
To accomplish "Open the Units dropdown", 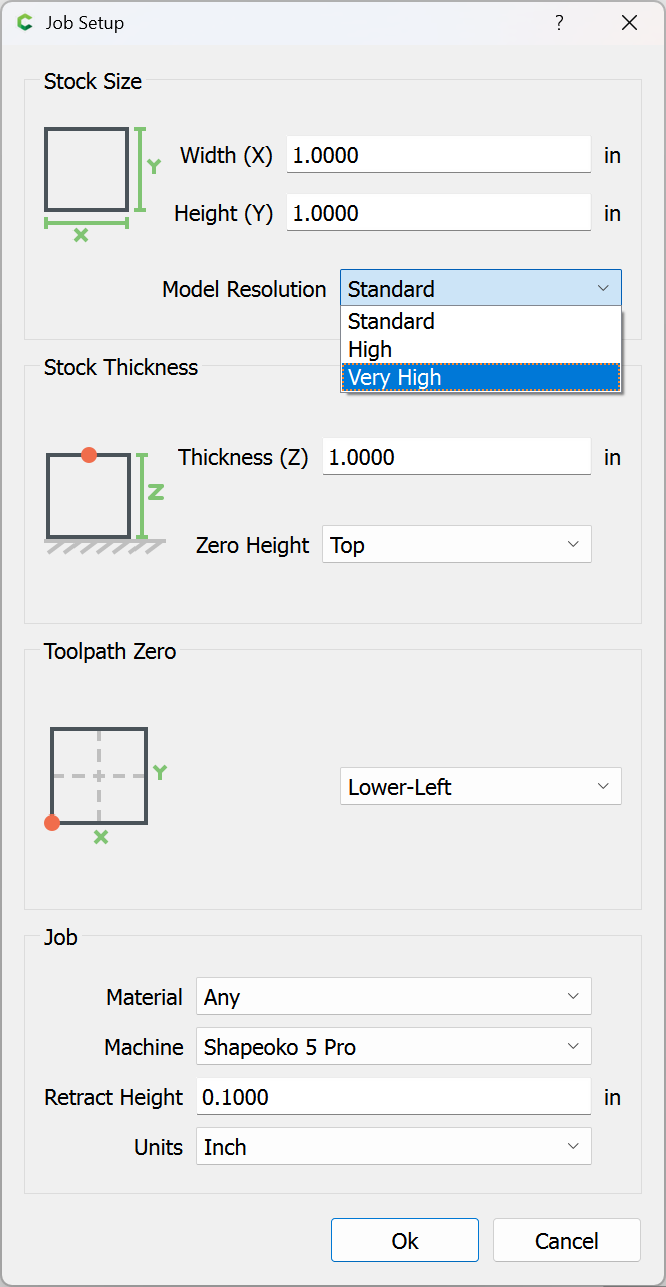I will click(x=393, y=1147).
